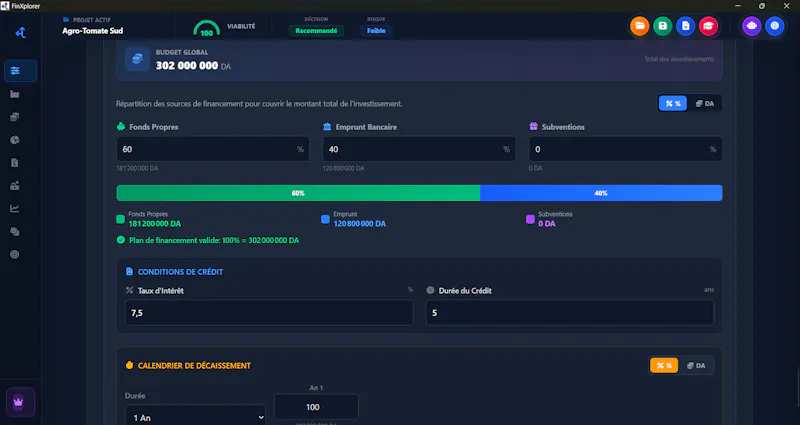Click the purple Subventions legend swatch

[x=531, y=219]
